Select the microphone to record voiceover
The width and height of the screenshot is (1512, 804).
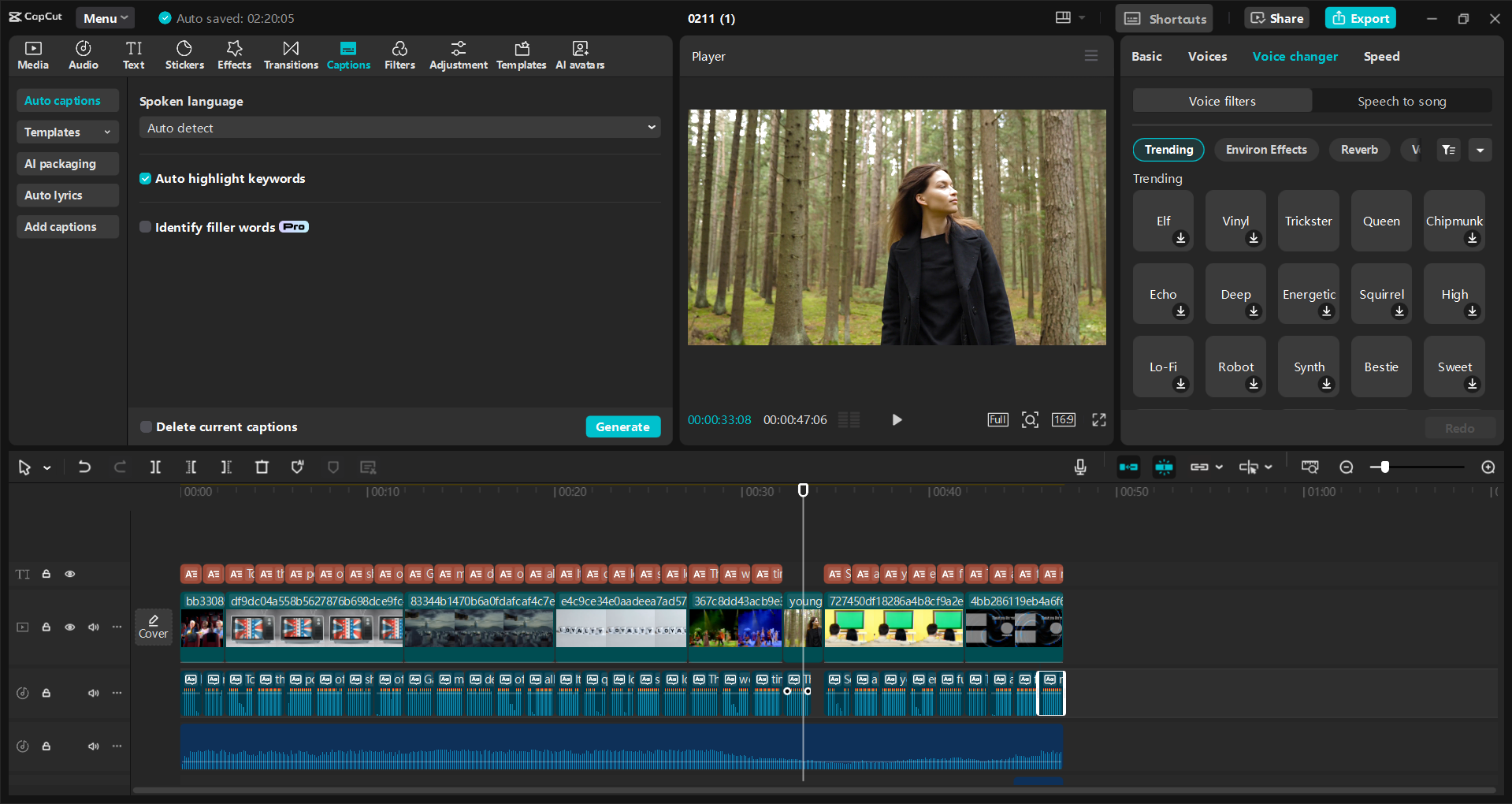(x=1079, y=467)
